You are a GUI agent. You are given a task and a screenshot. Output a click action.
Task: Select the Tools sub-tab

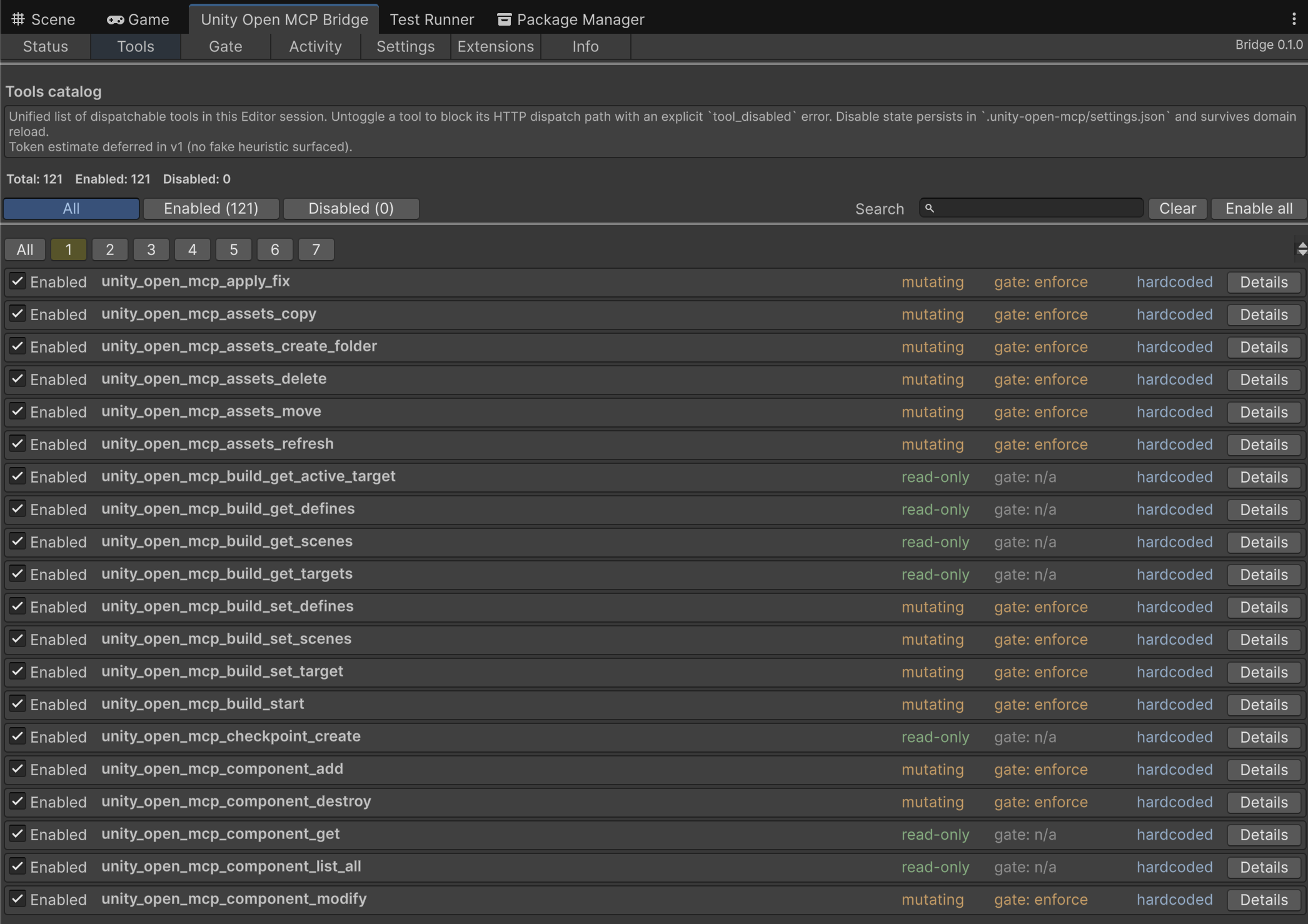coord(136,46)
